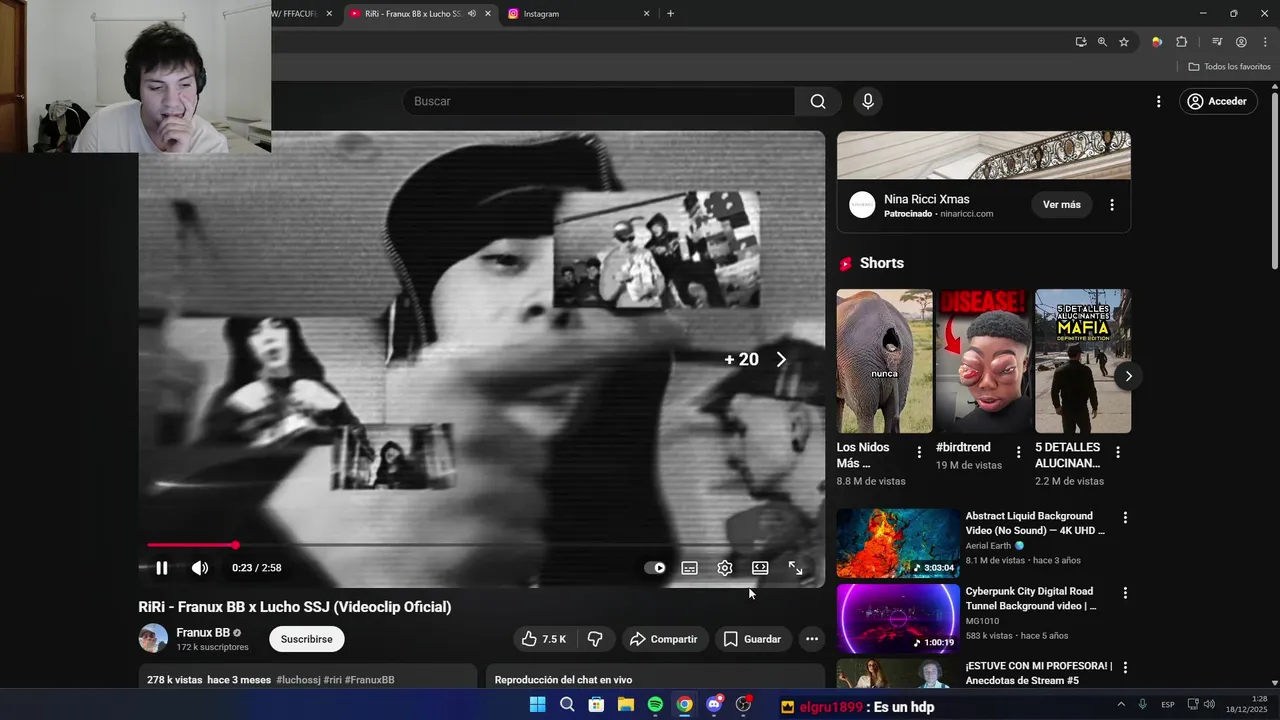
Task: Click the install/cast icon in address bar
Action: (x=1081, y=42)
